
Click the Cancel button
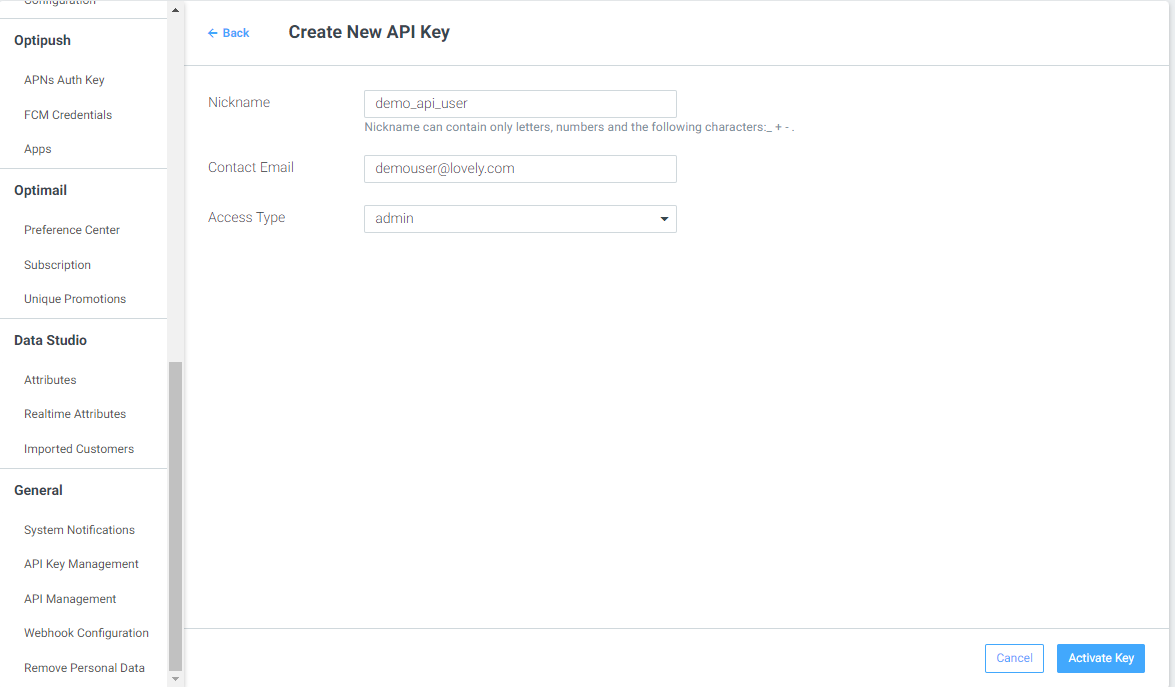pos(1014,658)
